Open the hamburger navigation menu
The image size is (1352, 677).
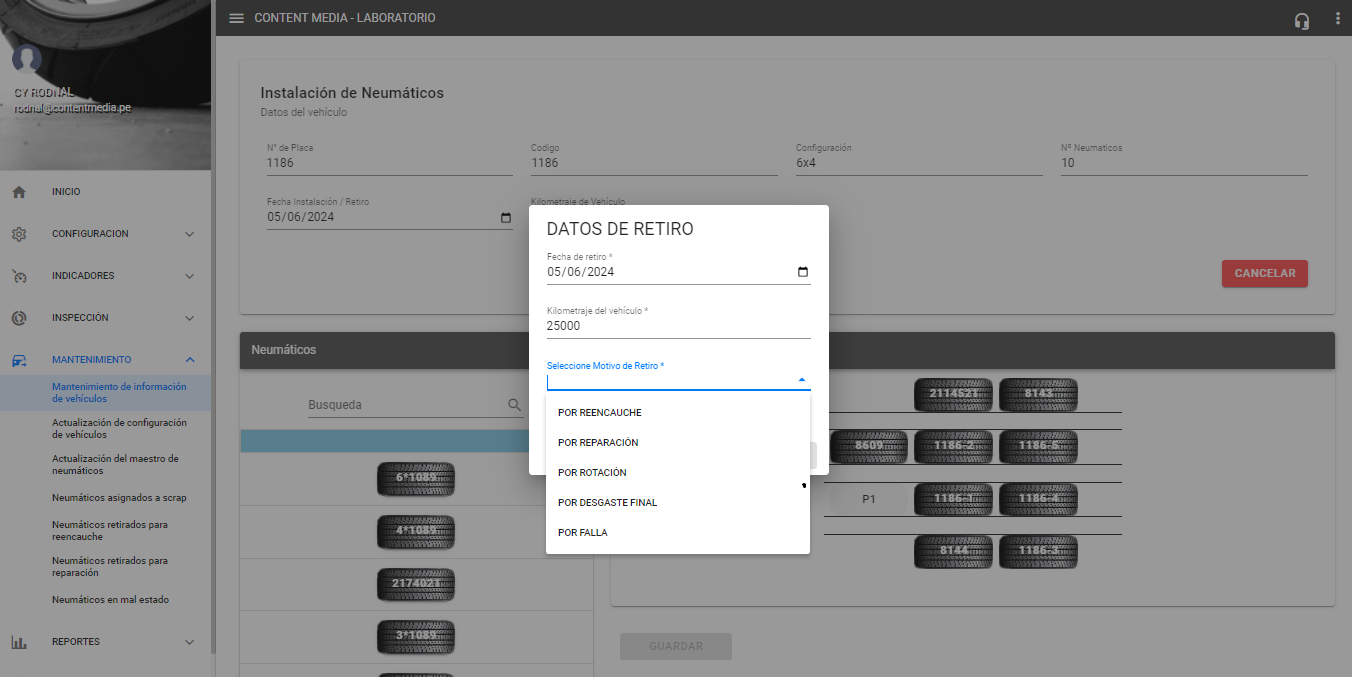click(x=237, y=18)
